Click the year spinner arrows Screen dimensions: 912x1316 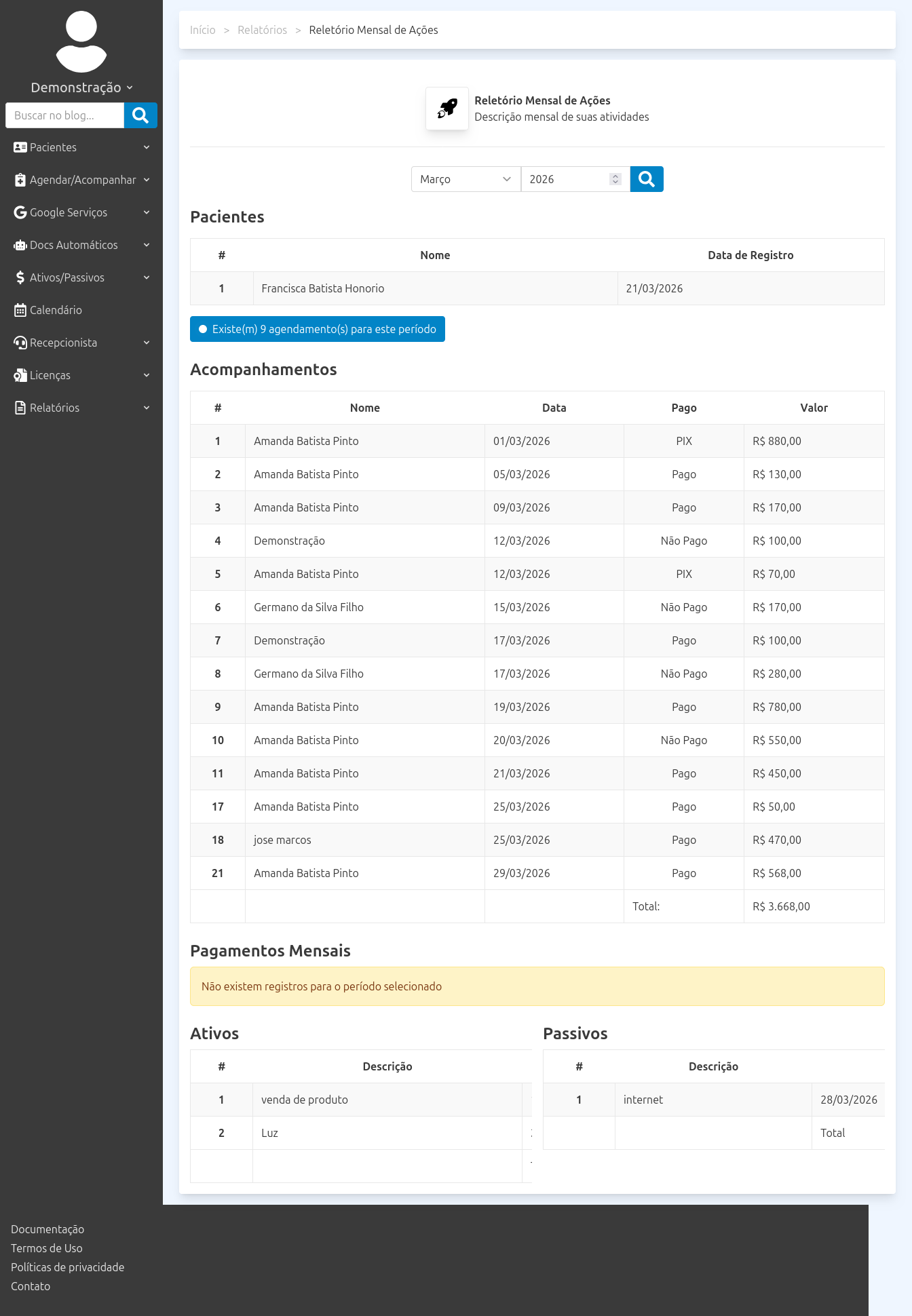(615, 179)
